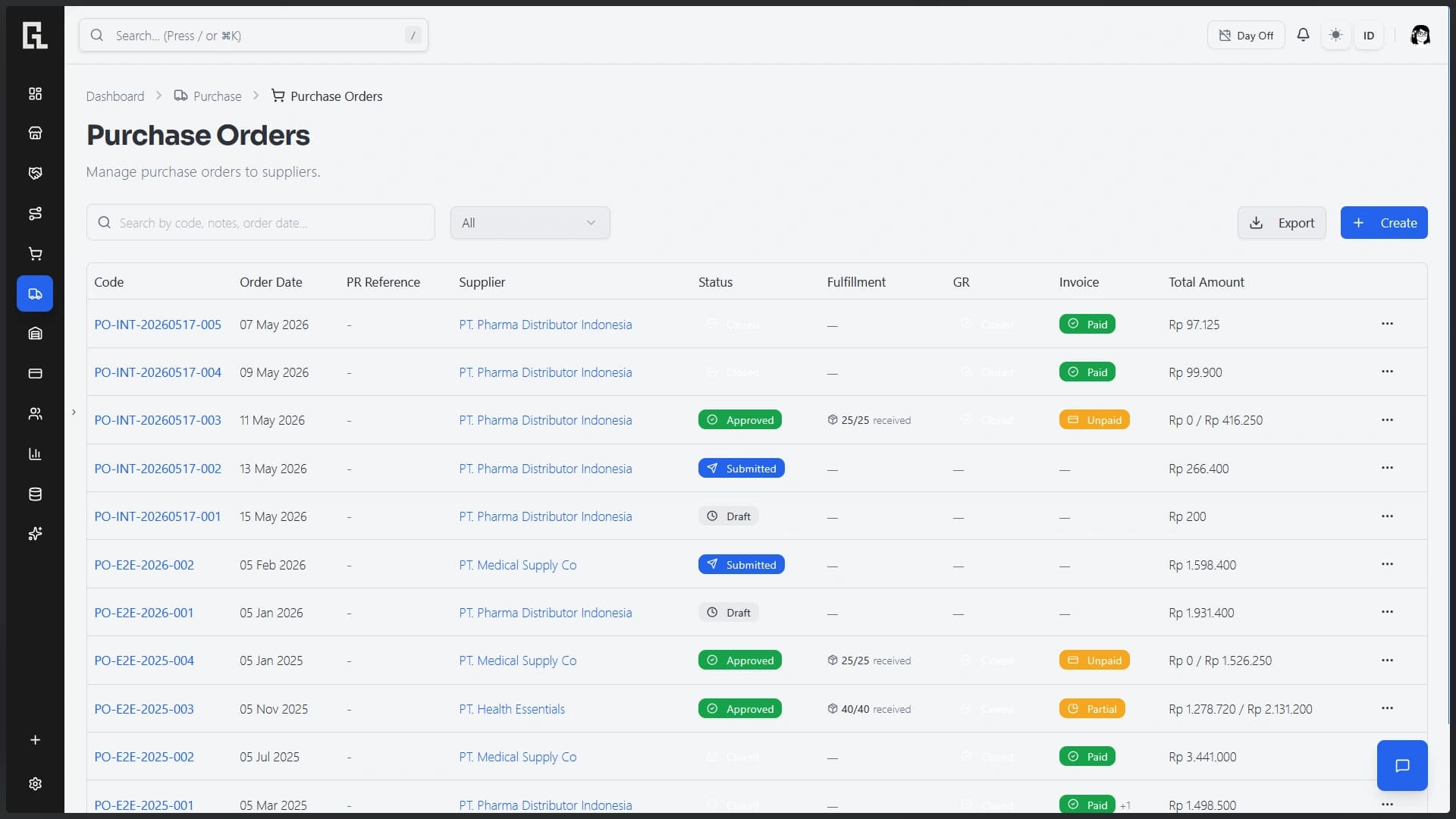
Task: Click the Code column header
Action: pos(109,282)
